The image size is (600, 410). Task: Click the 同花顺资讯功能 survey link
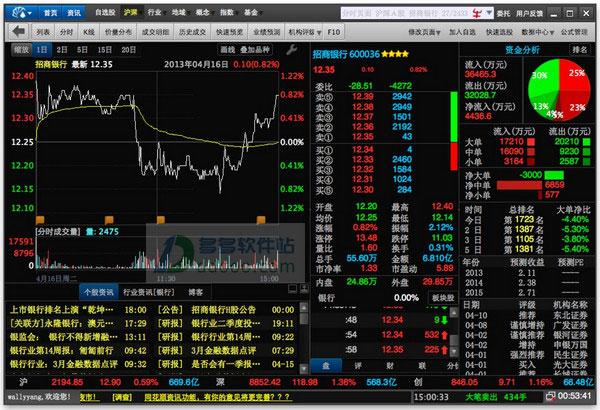217,397
